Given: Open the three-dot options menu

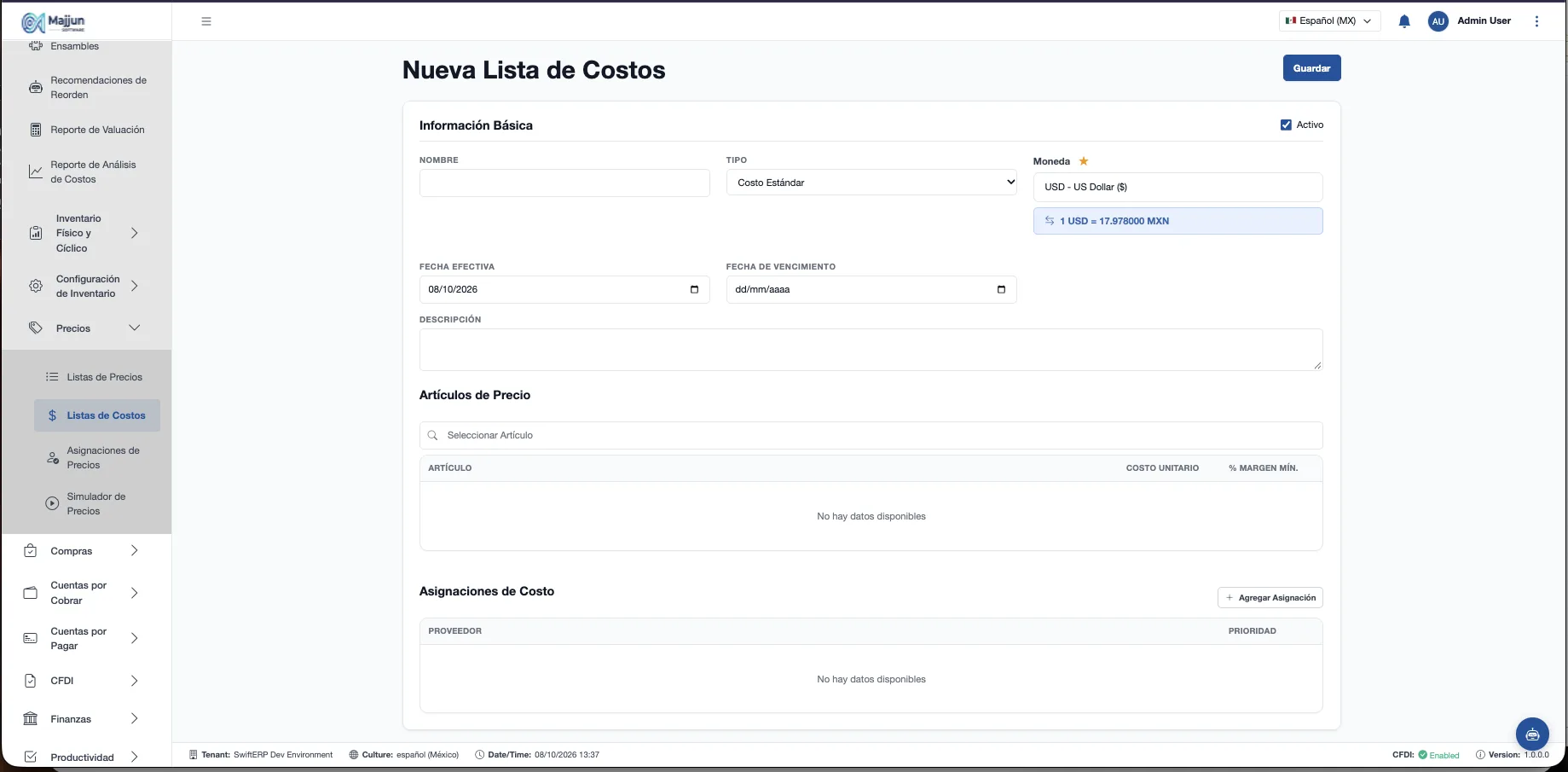Looking at the screenshot, I should pos(1537,21).
